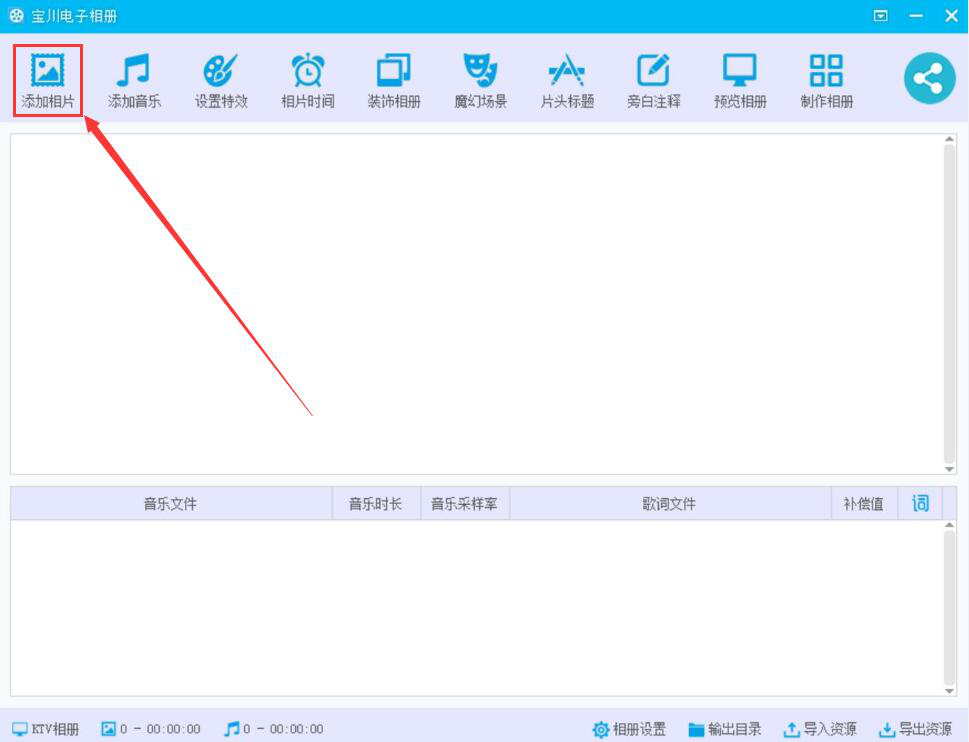Open 输出目录 output folder

[725, 729]
